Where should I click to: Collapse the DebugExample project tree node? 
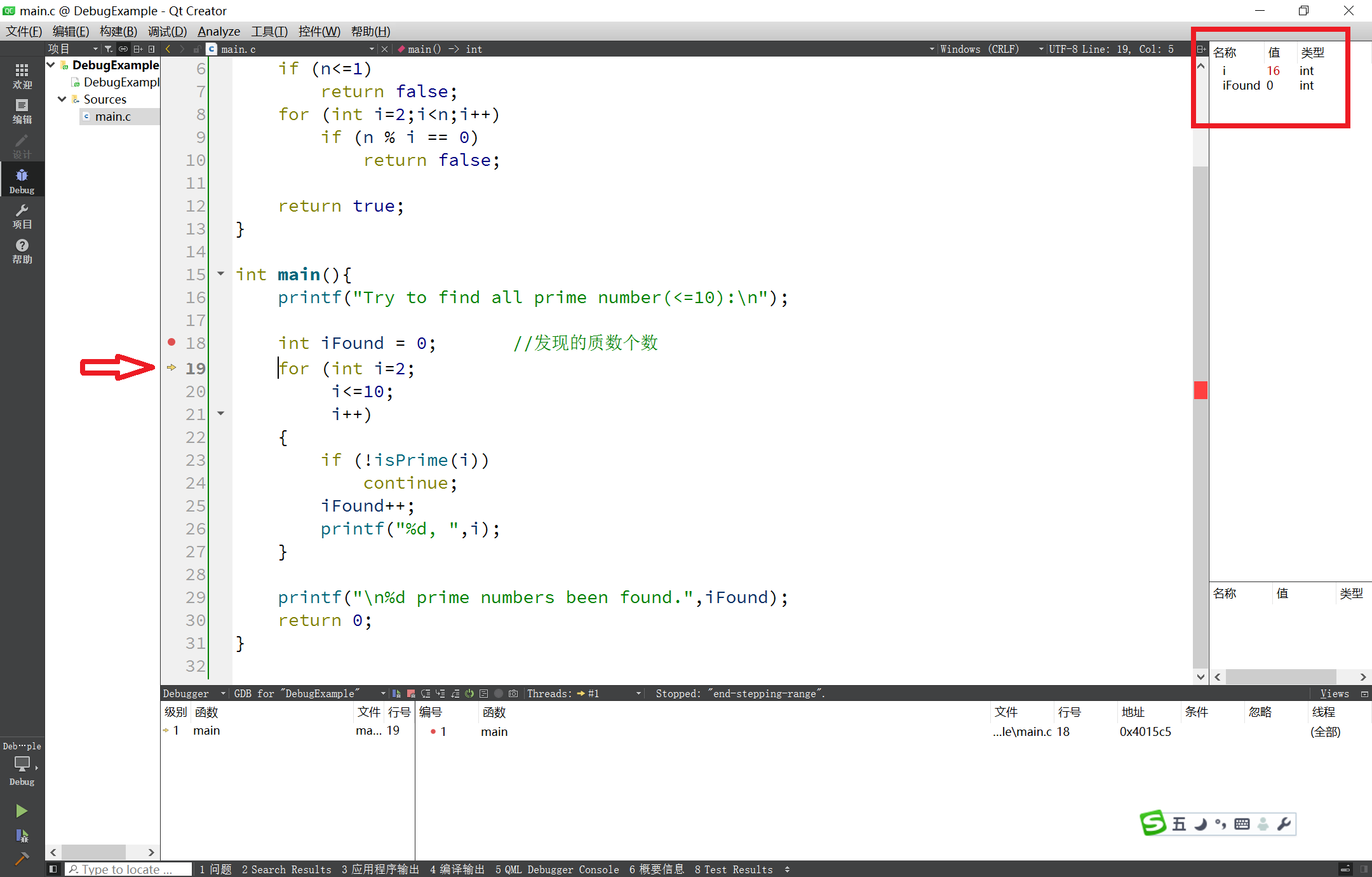pyautogui.click(x=51, y=65)
